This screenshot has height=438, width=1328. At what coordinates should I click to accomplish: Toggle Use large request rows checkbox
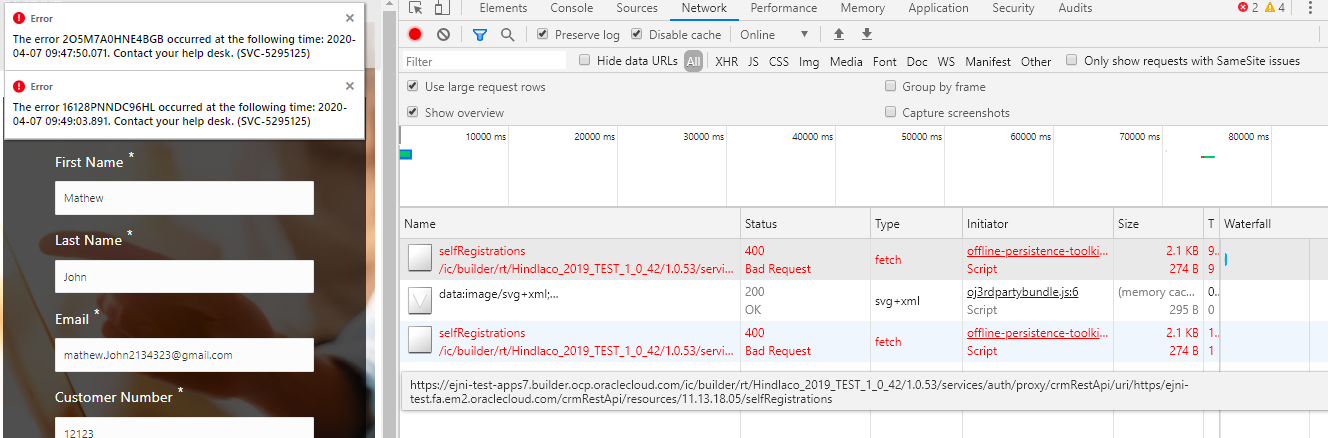412,86
